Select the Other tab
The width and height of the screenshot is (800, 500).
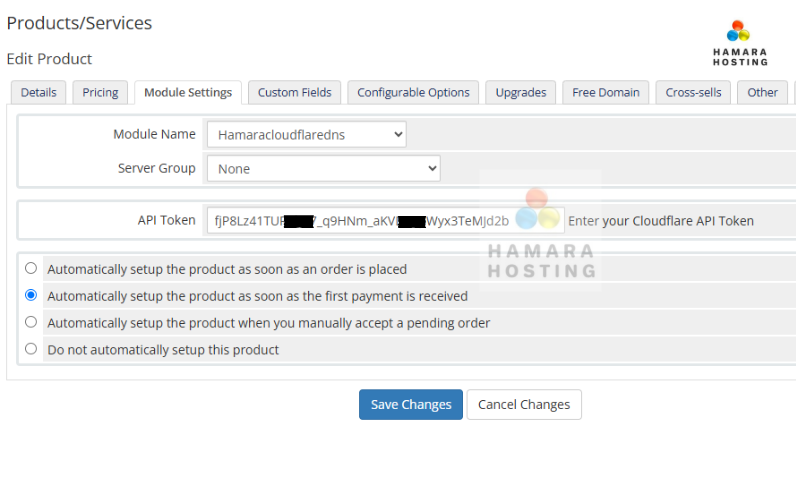tap(762, 92)
